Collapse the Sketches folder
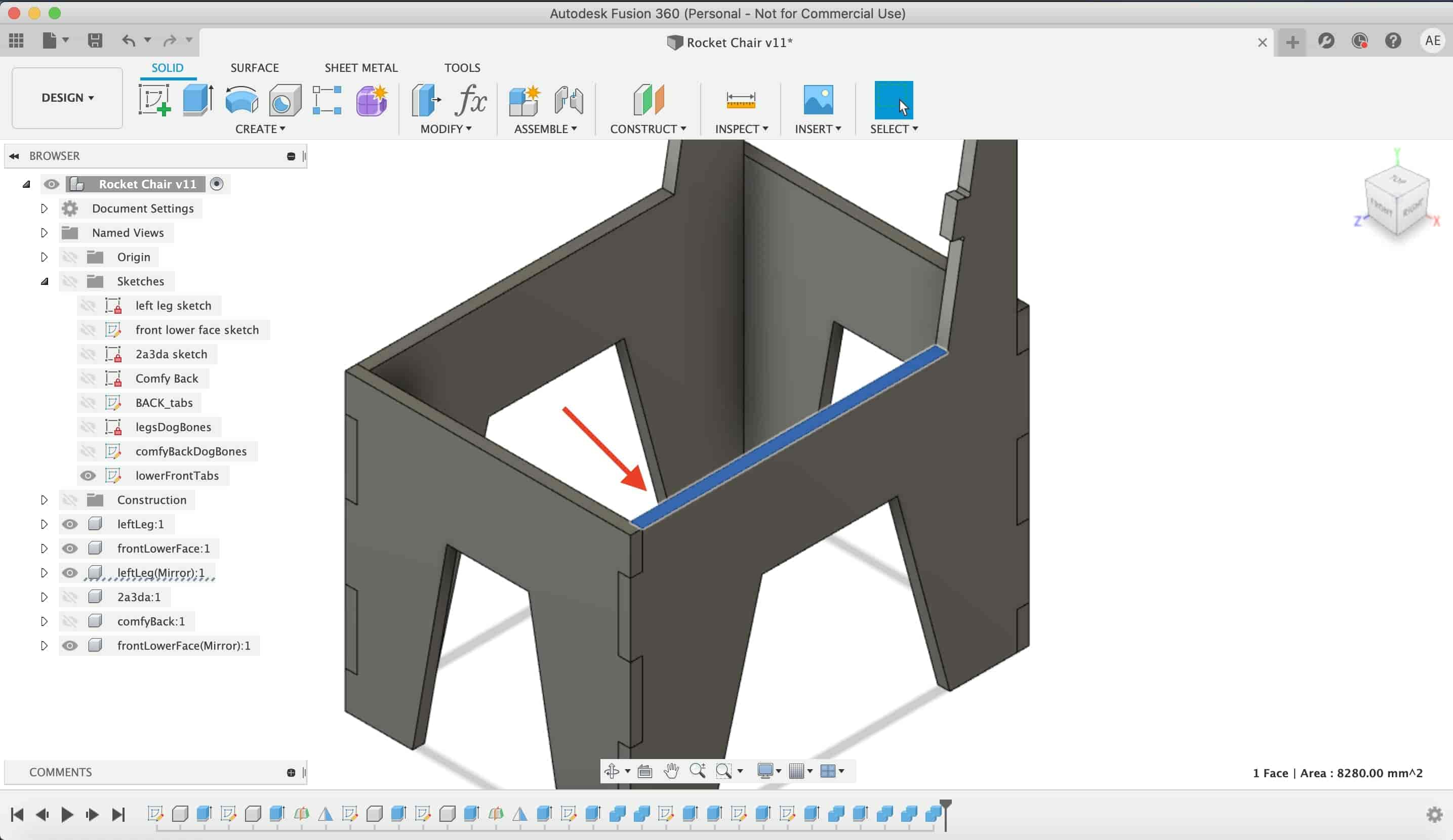Image resolution: width=1453 pixels, height=840 pixels. (45, 282)
